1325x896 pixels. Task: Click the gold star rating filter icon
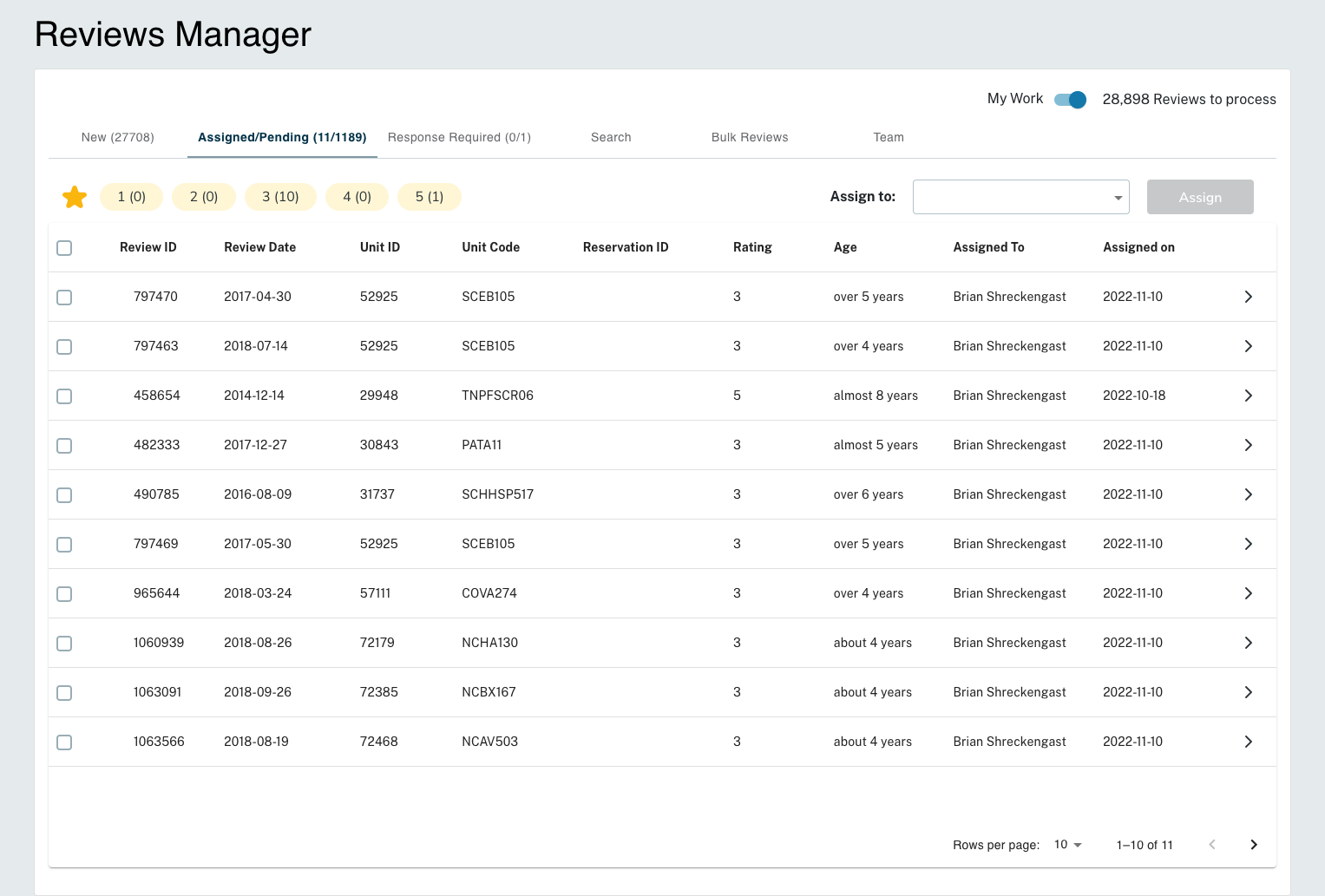[75, 198]
